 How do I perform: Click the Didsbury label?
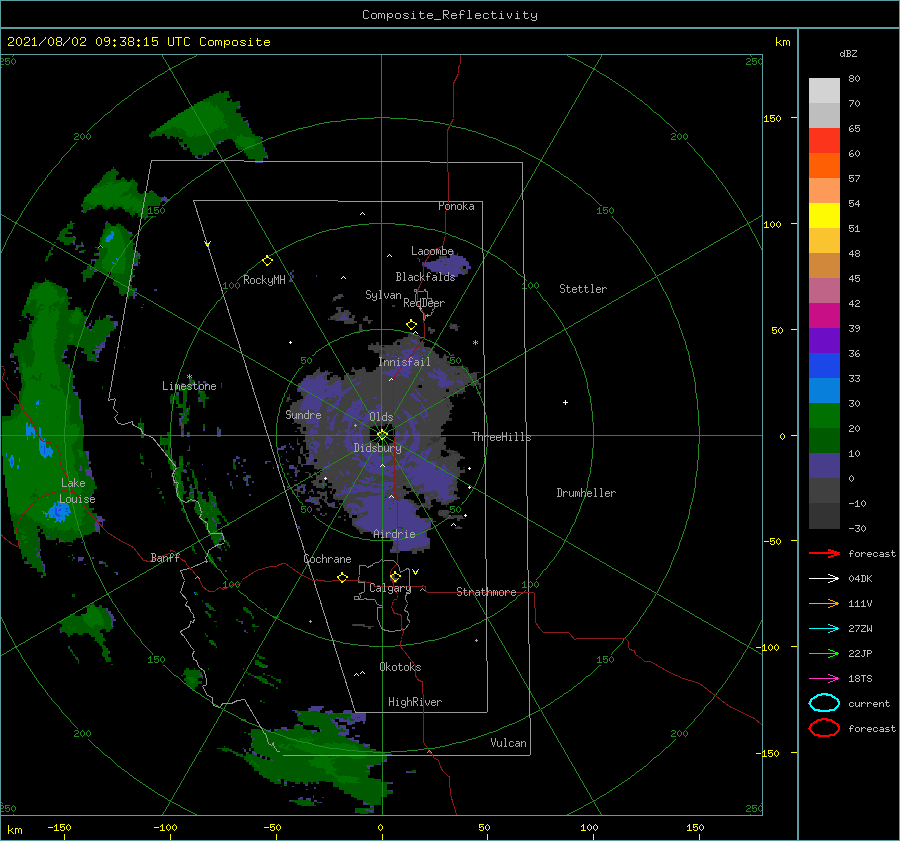pos(378,448)
